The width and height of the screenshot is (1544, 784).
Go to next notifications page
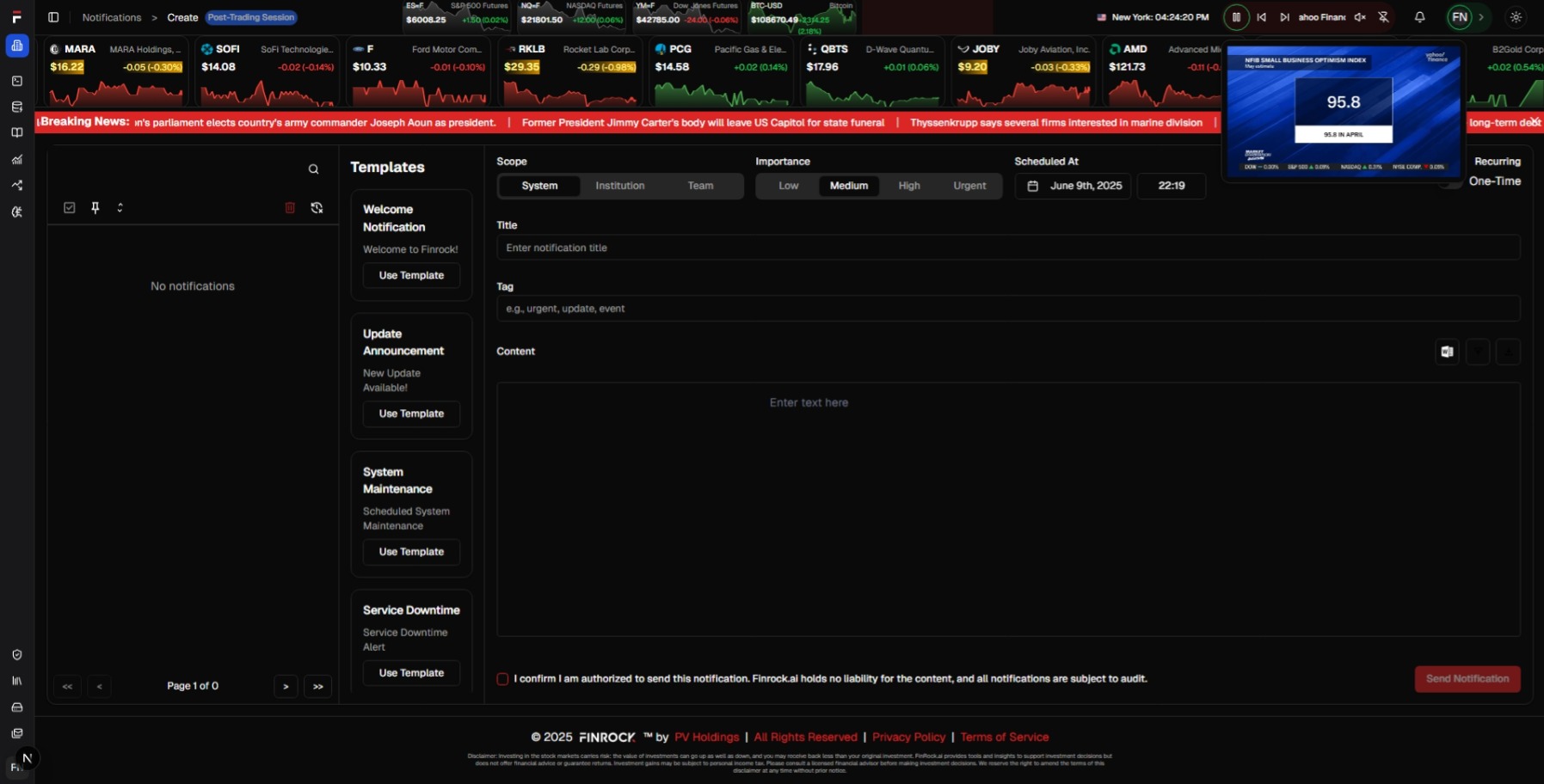point(286,686)
